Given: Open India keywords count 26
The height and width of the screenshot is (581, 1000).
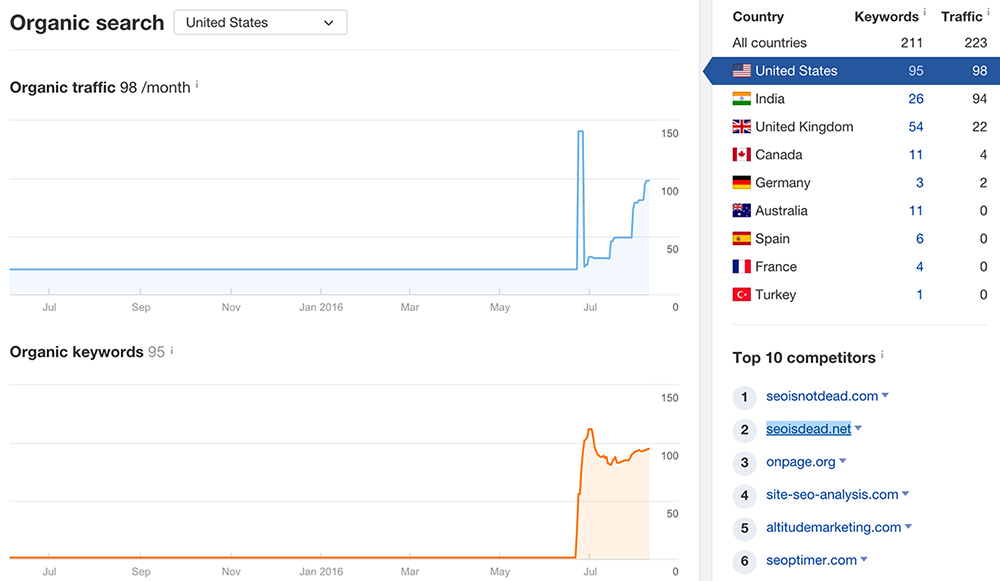Looking at the screenshot, I should tap(916, 99).
